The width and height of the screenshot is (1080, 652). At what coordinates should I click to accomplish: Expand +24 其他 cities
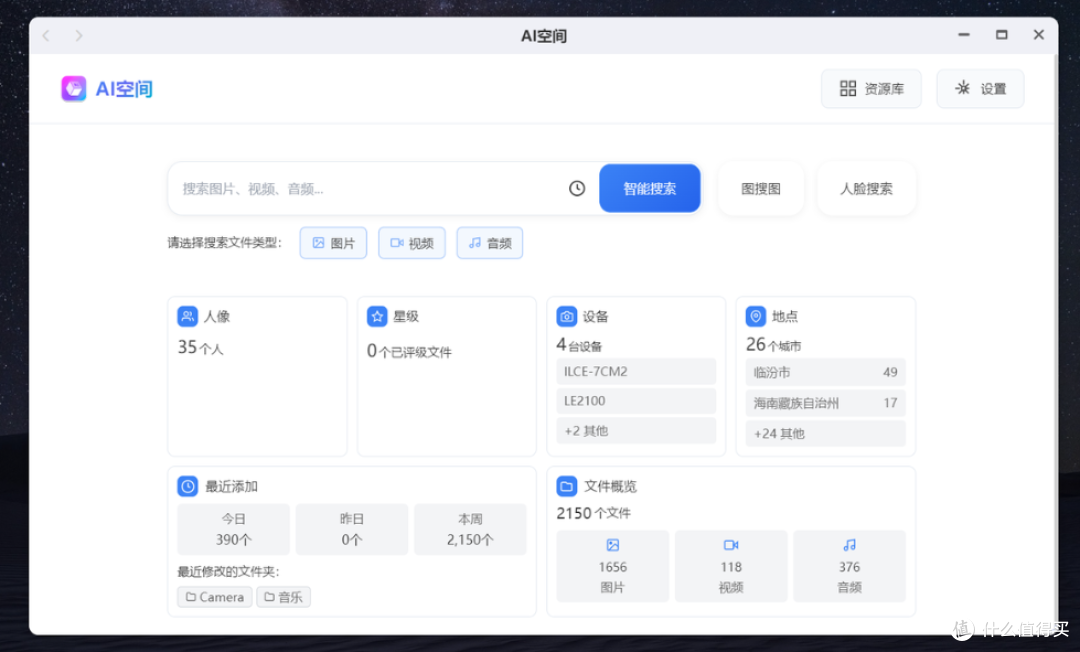[x=825, y=434]
